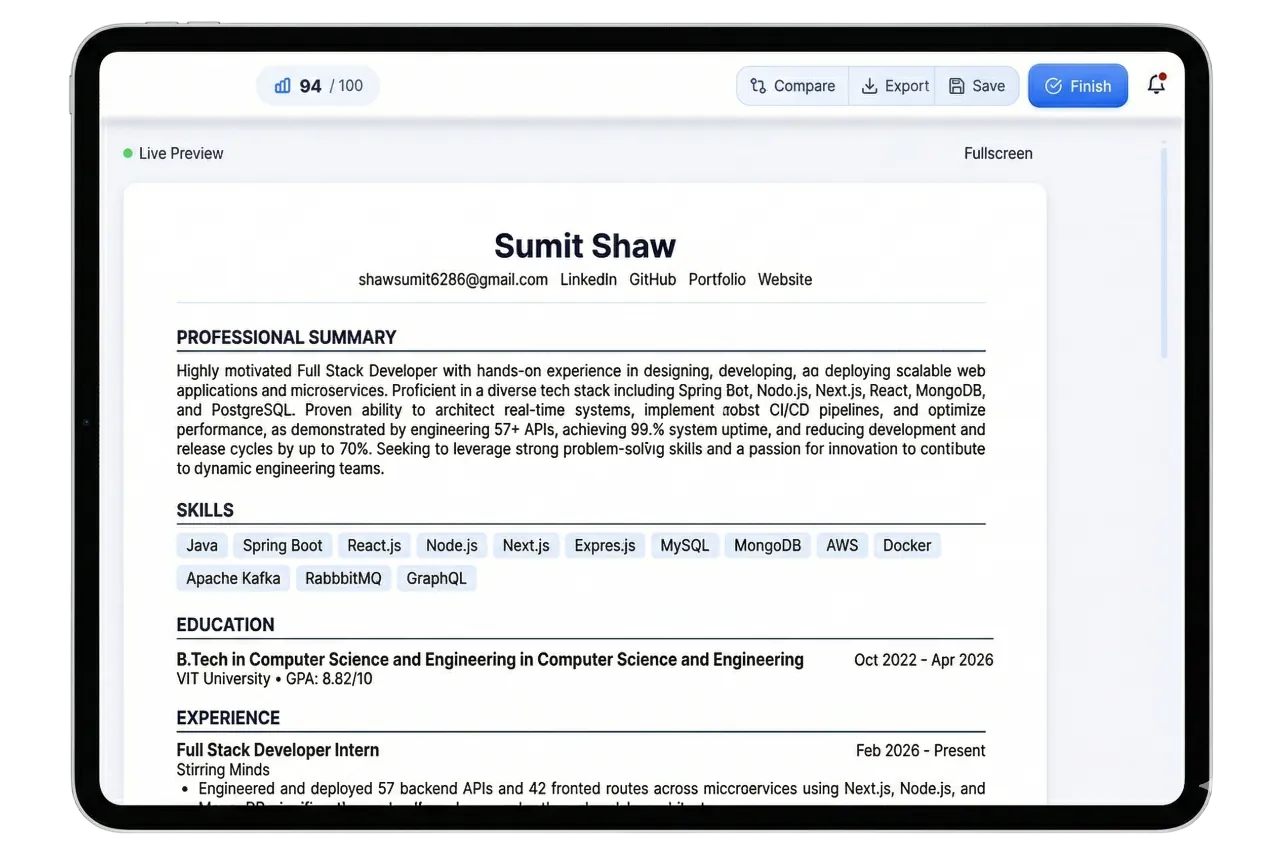Click the EXPERIENCE section heading
Screen dimensions: 1280x842
228,718
